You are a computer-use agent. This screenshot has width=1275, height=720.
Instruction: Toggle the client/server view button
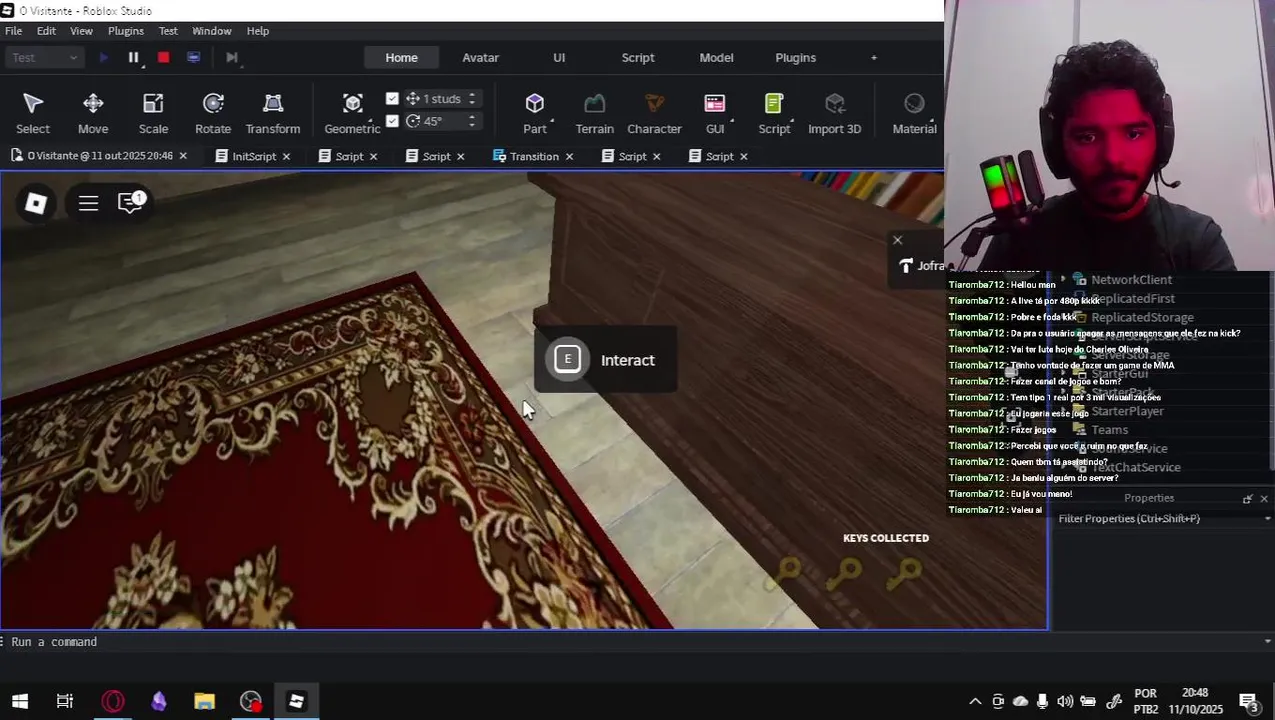[x=193, y=58]
